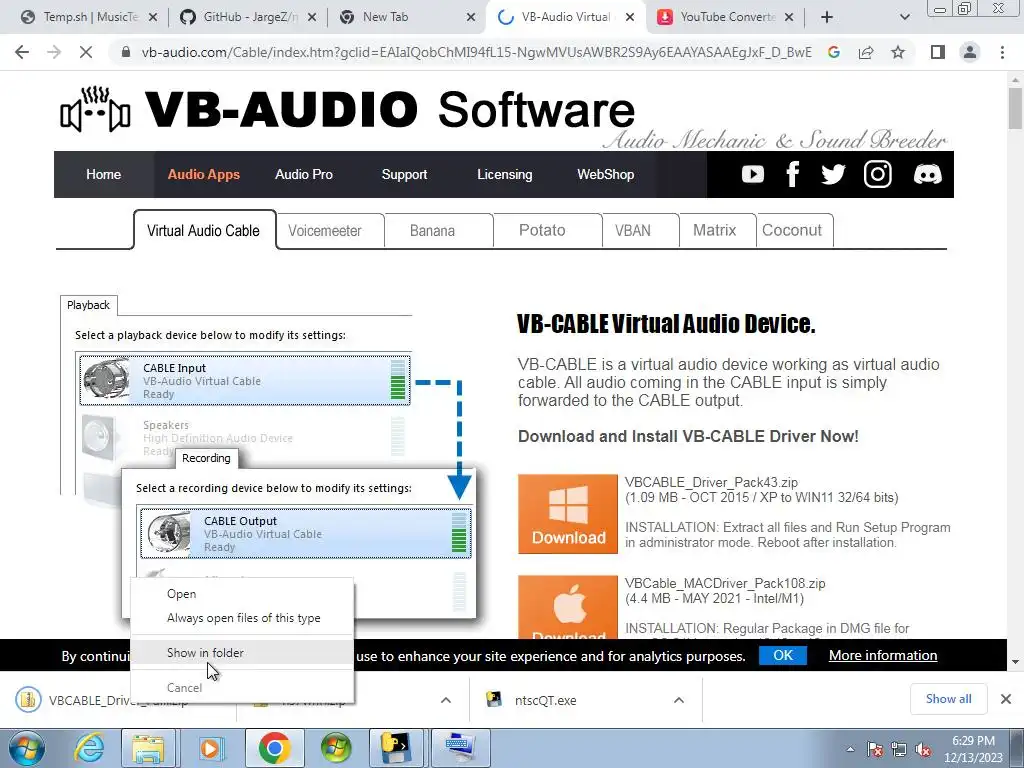
Task: Open Licensing nav item
Action: (504, 174)
